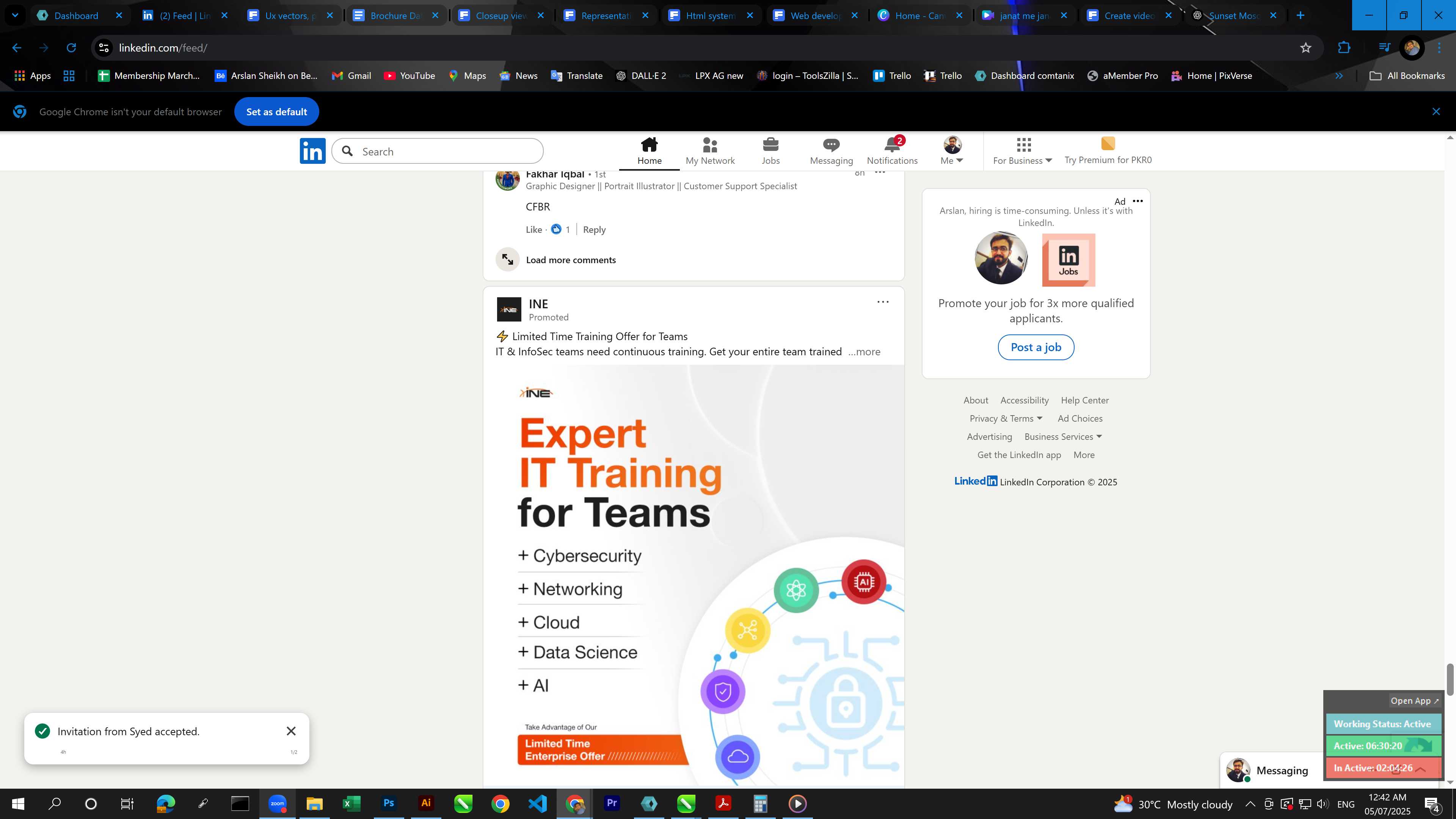Click the Expert IT Training ad image
This screenshot has height=819, width=1456.
[693, 576]
